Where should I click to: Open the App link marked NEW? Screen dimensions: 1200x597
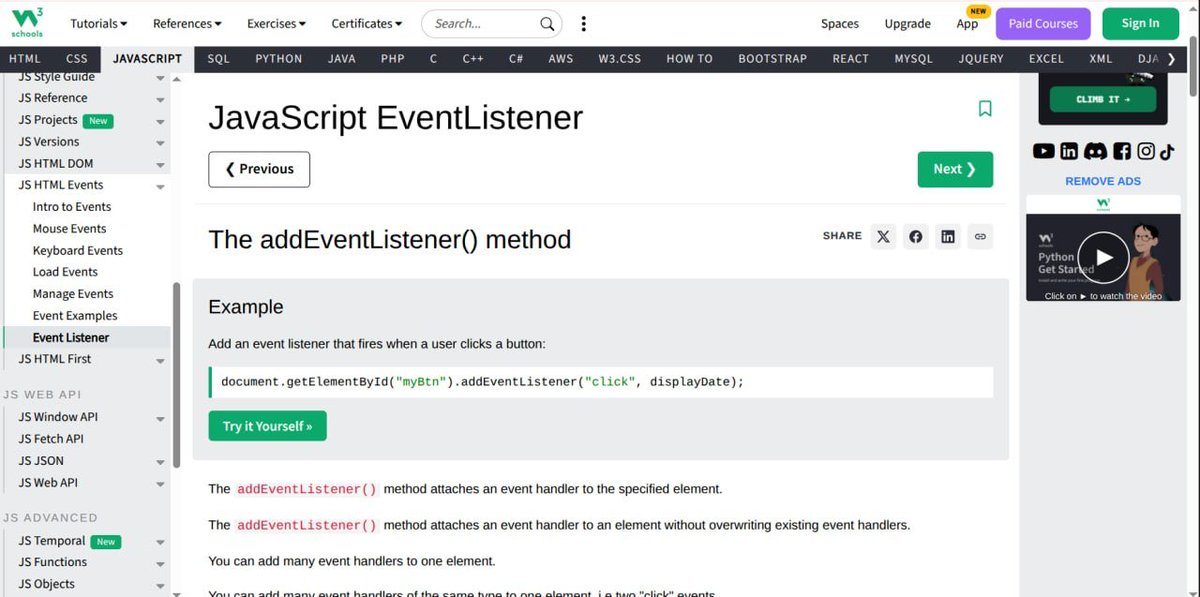[x=968, y=23]
